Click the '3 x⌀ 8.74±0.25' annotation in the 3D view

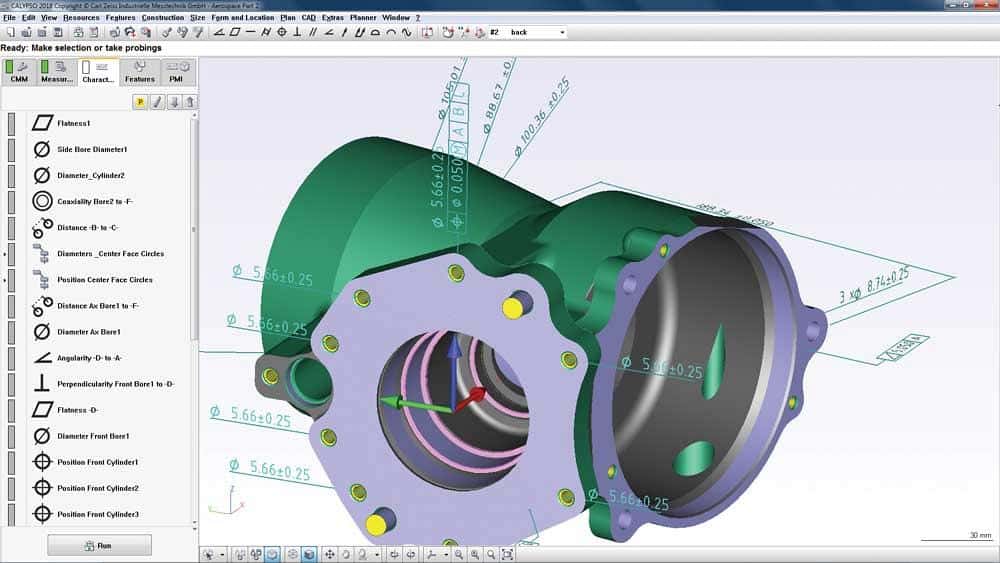[873, 287]
